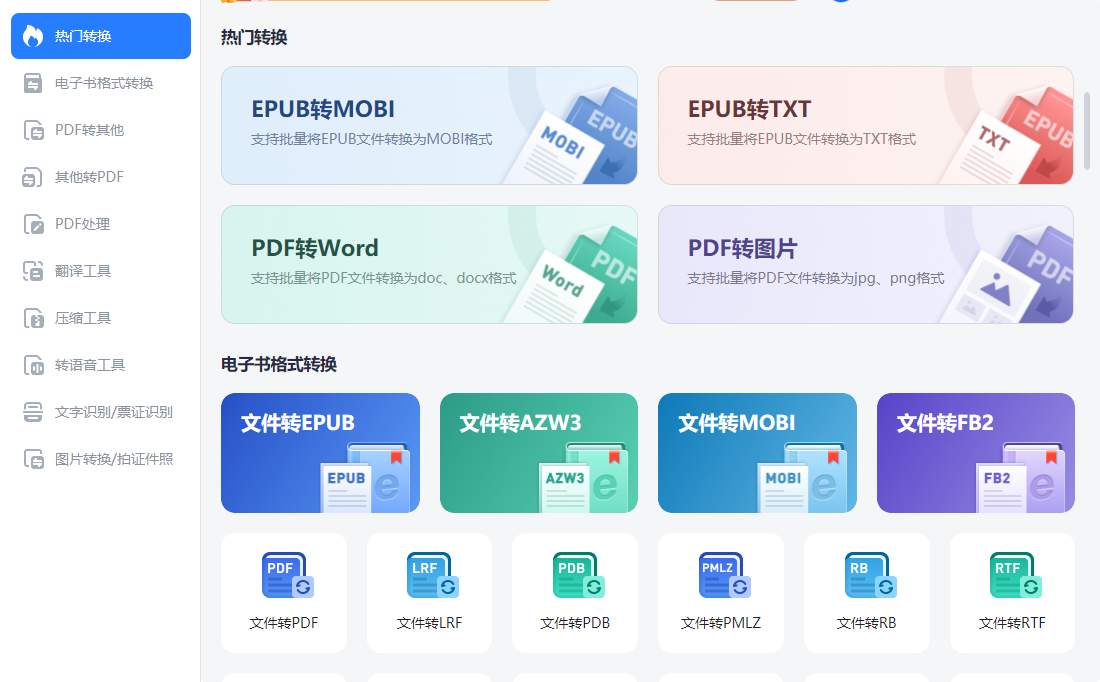Click the Word file graphic on PDF转Word card
Viewport: 1100px width, 682px height.
click(x=570, y=276)
